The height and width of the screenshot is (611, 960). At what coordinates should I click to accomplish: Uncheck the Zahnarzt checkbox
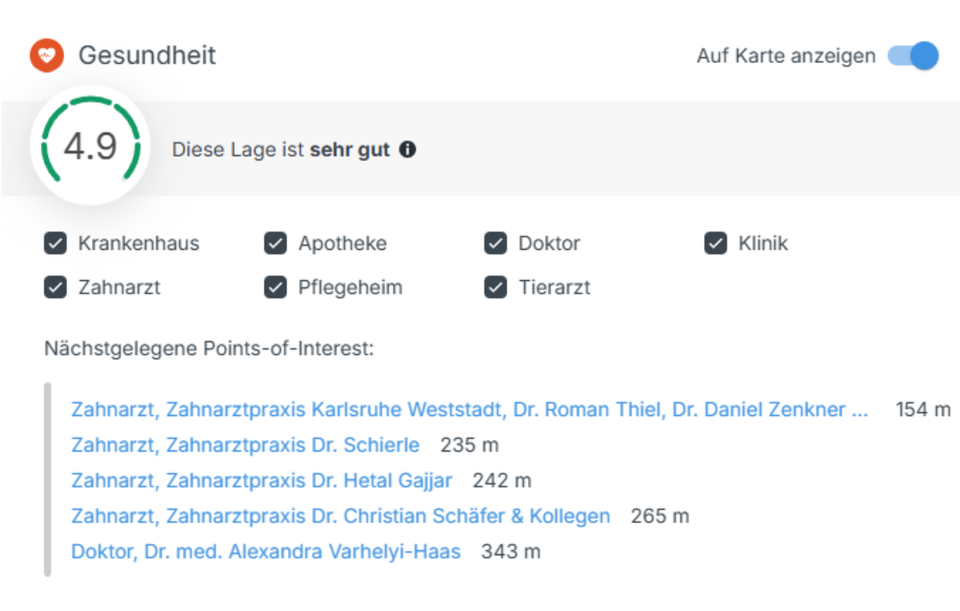[x=55, y=287]
